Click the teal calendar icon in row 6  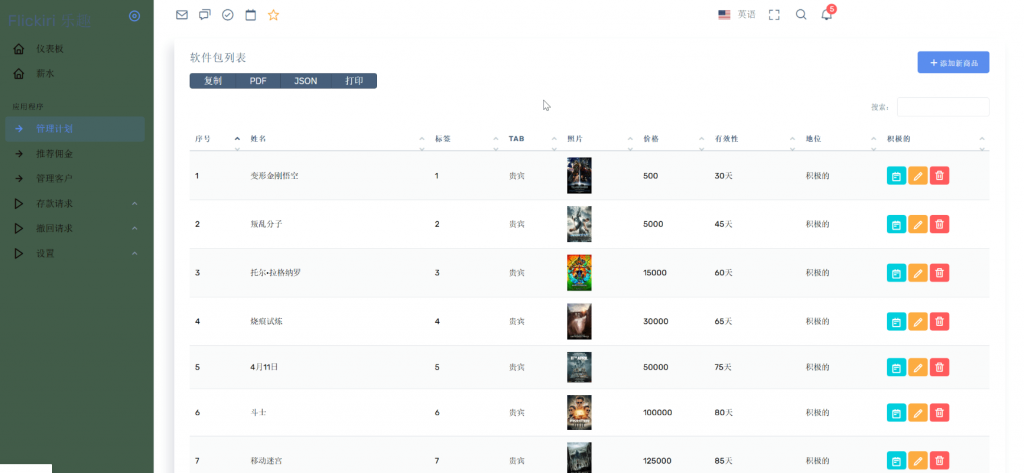pos(897,413)
